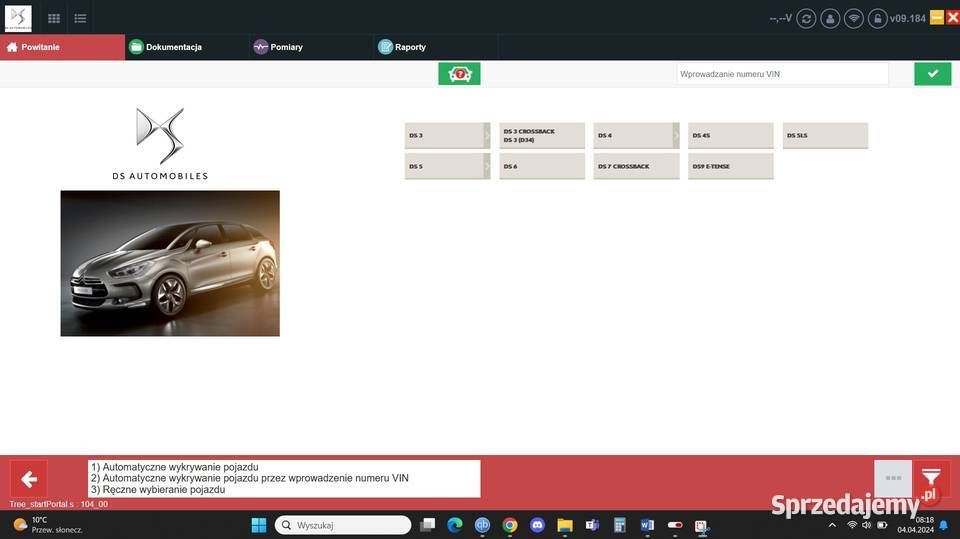Viewport: 960px width, 539px height.
Task: Select the DS 5LS model
Action: pos(825,135)
